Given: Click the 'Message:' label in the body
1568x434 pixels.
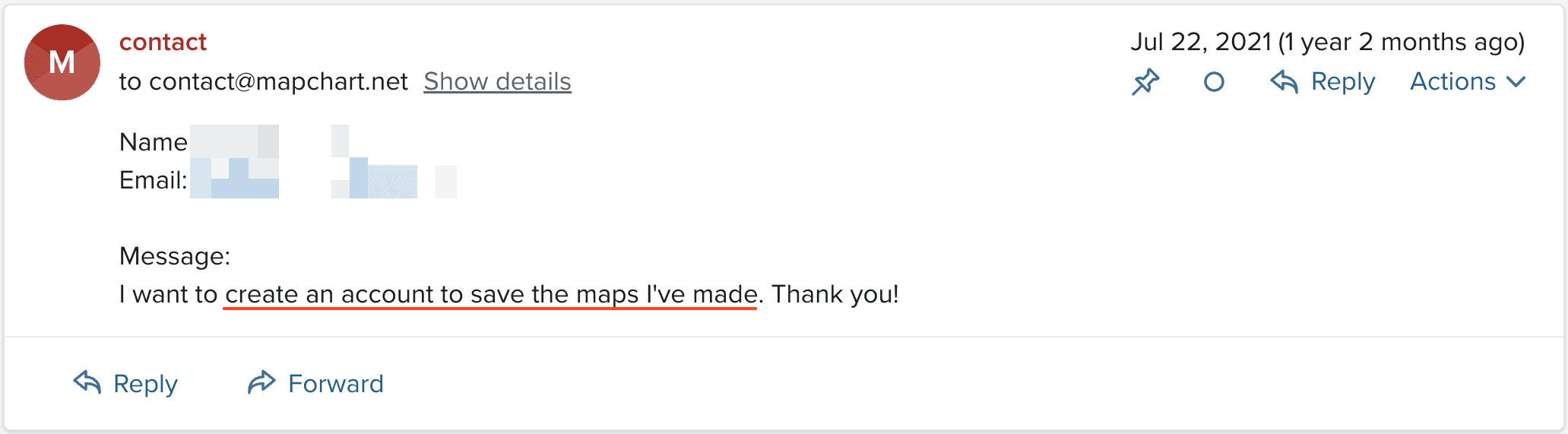Looking at the screenshot, I should point(175,256).
